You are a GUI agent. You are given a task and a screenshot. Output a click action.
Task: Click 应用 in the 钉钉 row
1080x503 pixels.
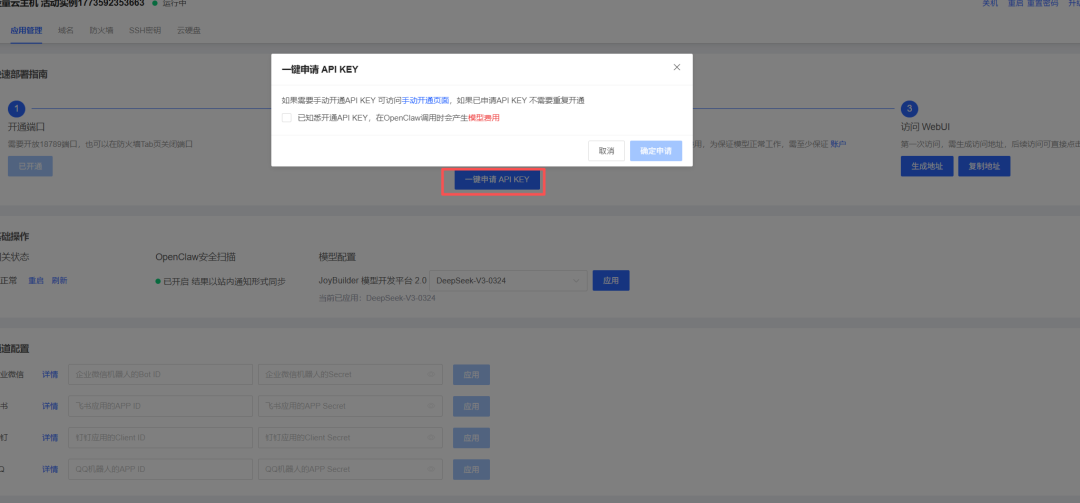(471, 438)
